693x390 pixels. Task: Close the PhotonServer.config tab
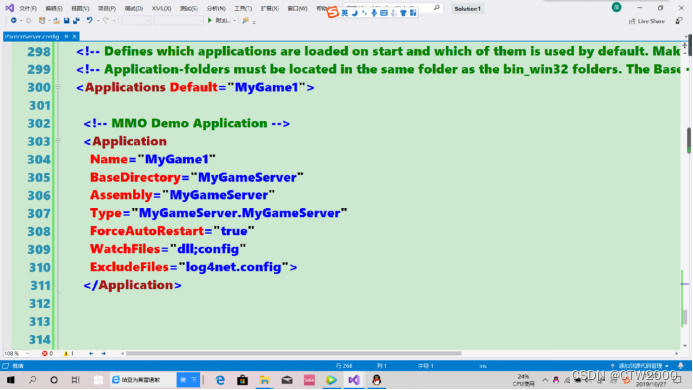(74, 36)
